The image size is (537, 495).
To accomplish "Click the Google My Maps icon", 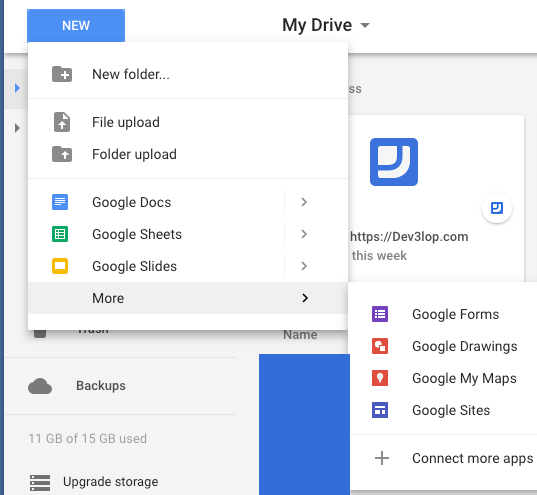I will tap(380, 378).
